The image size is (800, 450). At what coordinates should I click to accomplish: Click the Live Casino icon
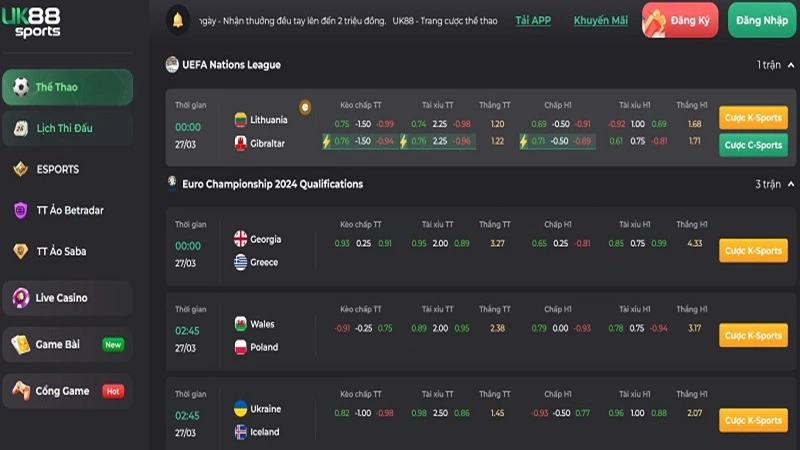coord(20,297)
